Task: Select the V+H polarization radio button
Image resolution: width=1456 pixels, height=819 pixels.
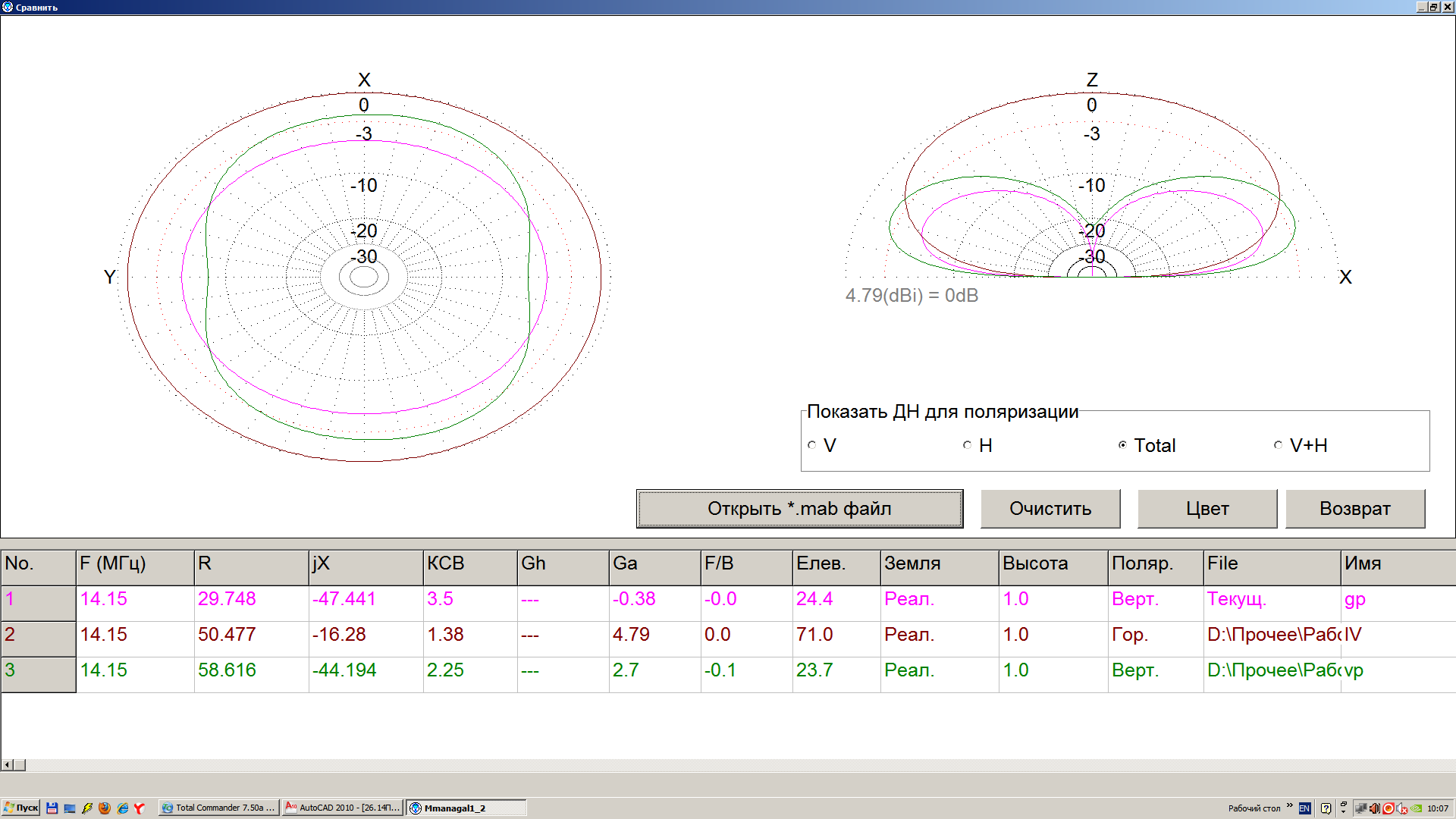Action: coord(1278,445)
